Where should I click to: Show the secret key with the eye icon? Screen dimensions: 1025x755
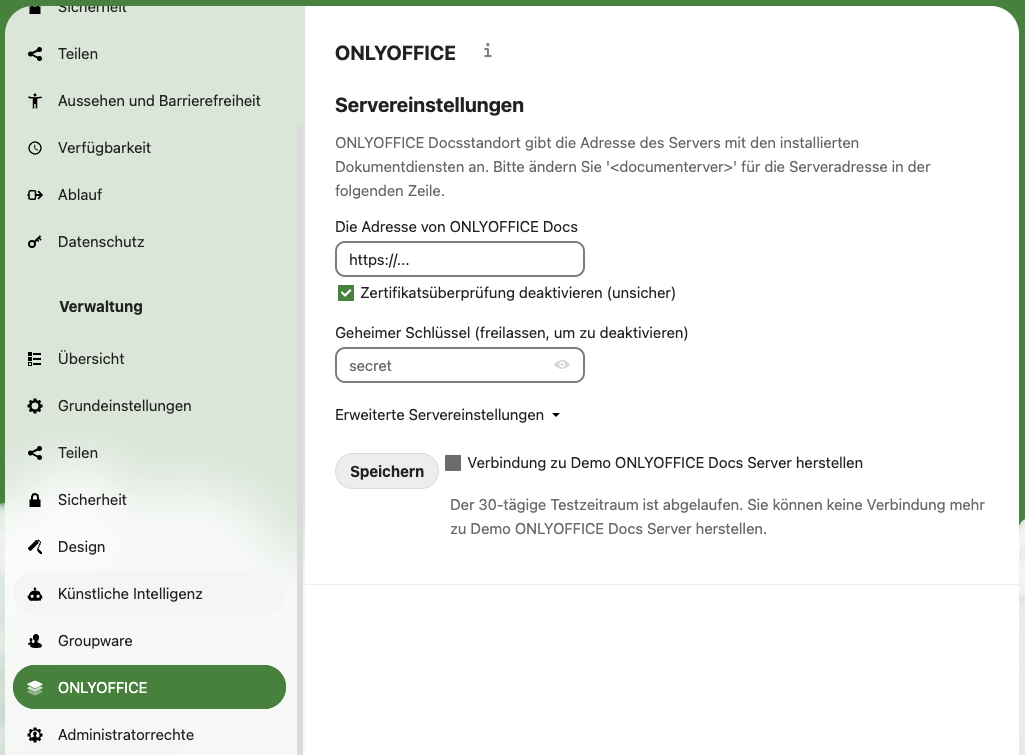tap(562, 365)
